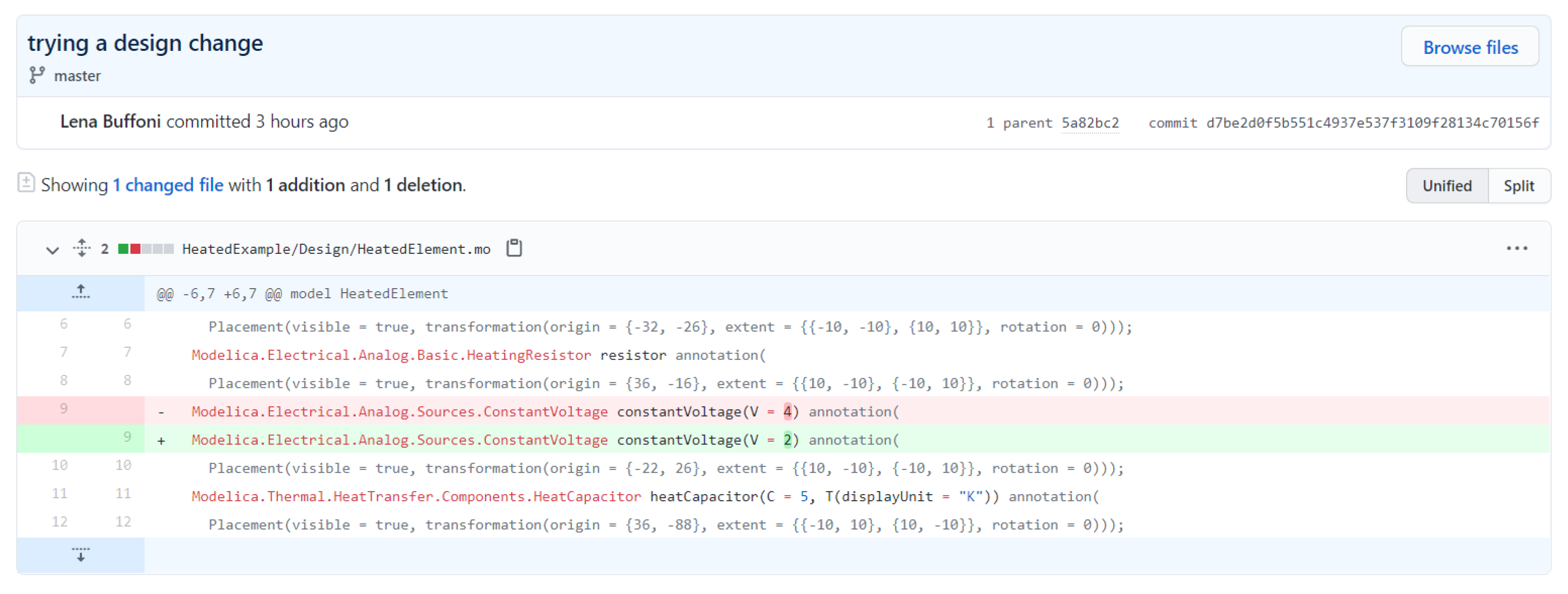Click the diffstat colored squares bar
The height and width of the screenshot is (594, 1568).
(x=146, y=249)
